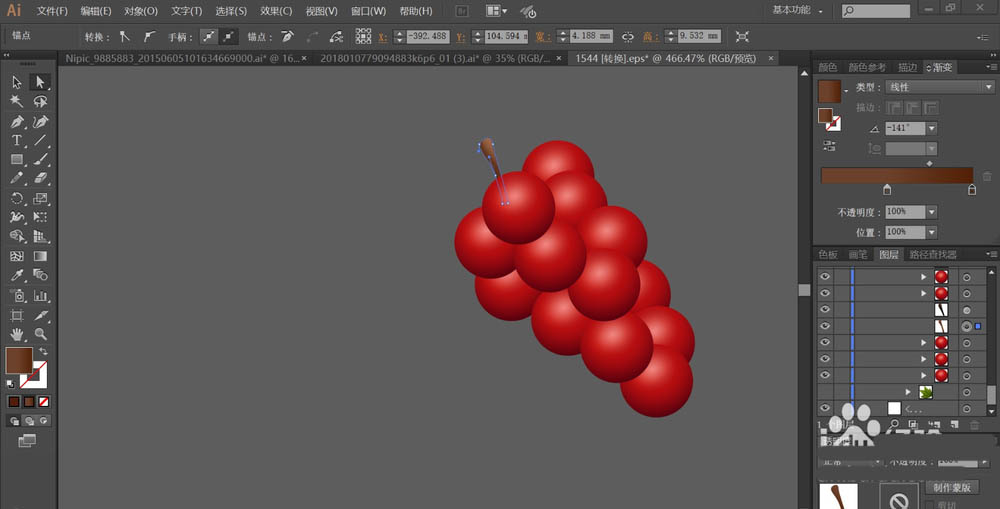
Task: Select the Column Graph tool
Action: [x=40, y=295]
